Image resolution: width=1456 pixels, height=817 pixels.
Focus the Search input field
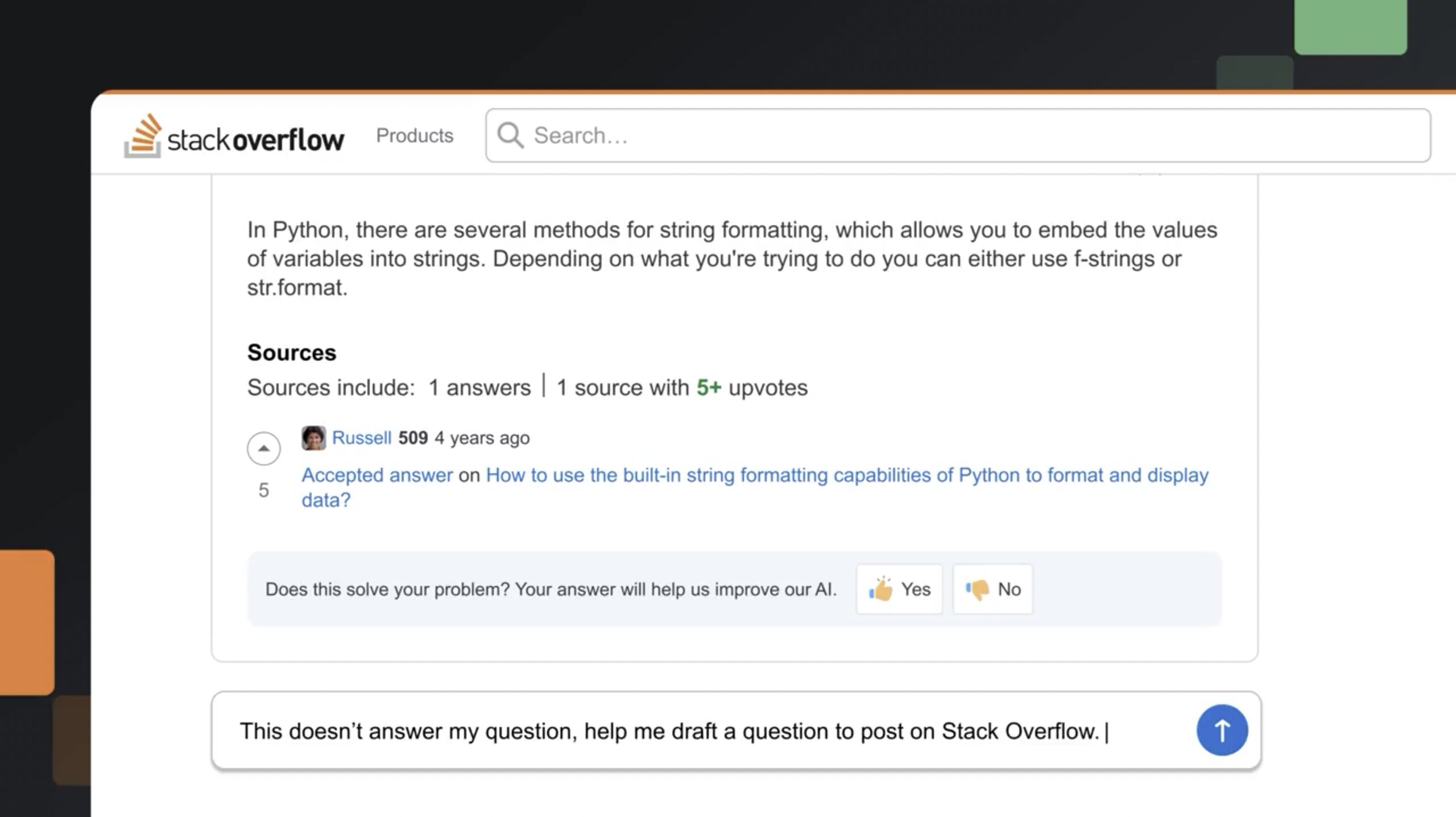click(958, 135)
